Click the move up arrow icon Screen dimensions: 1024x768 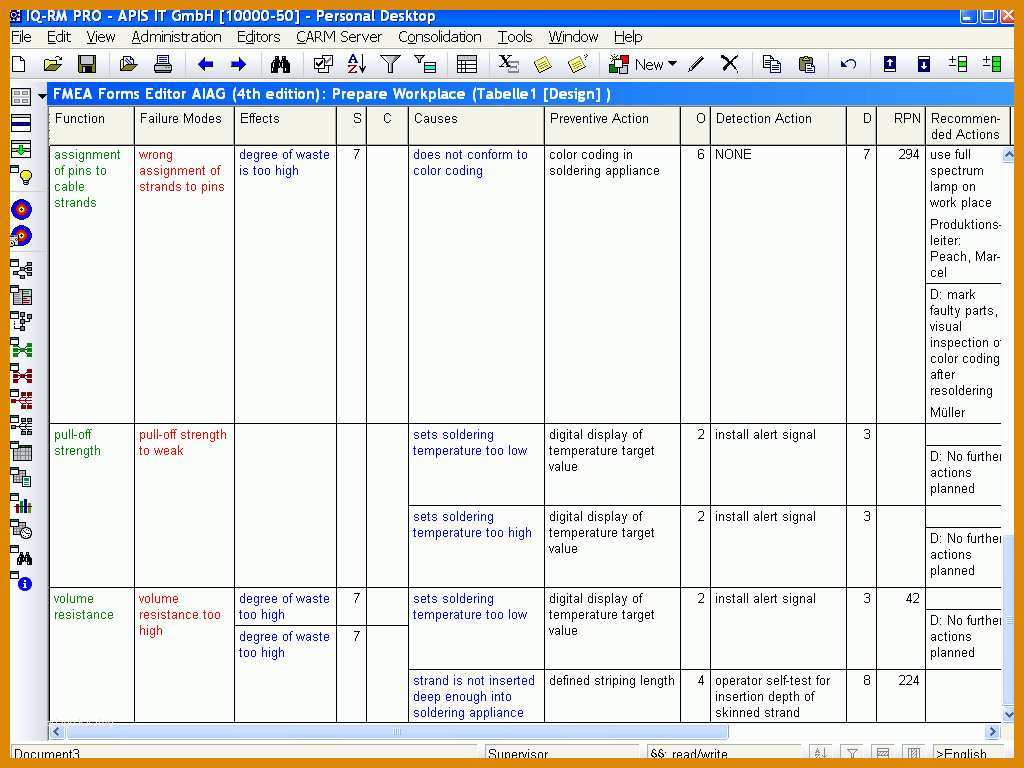pyautogui.click(x=889, y=64)
